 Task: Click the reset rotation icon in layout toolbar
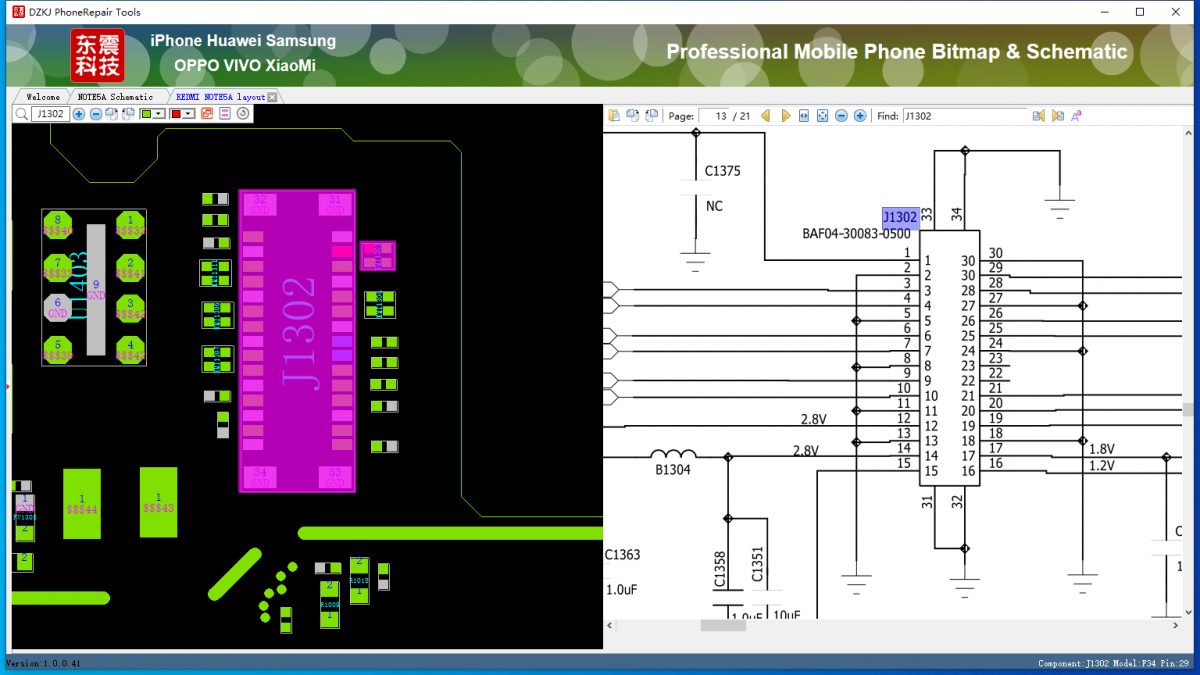pos(243,114)
